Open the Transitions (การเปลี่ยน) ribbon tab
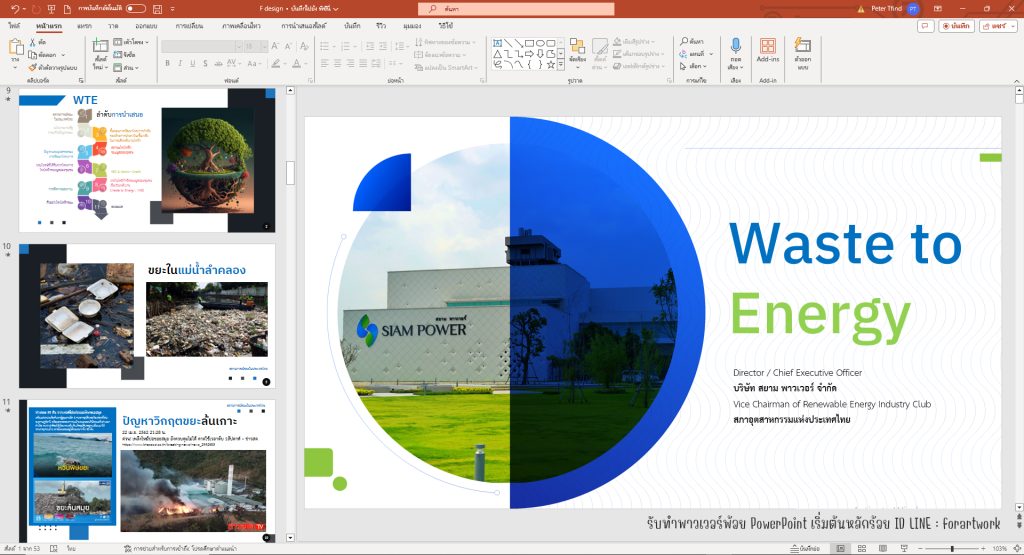Viewport: 1024px width, 555px height. pos(189,26)
